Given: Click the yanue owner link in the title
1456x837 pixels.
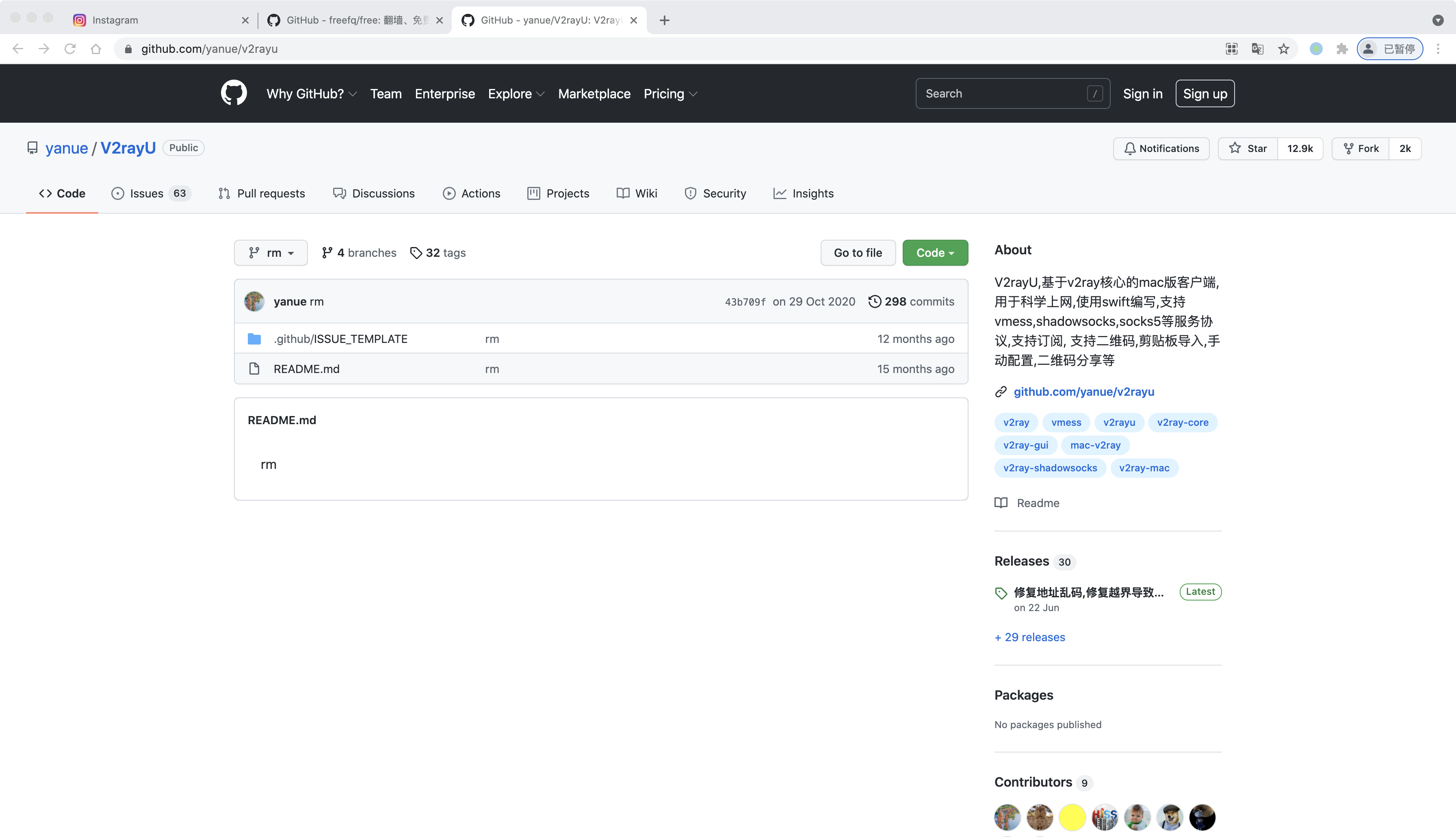Looking at the screenshot, I should point(67,148).
